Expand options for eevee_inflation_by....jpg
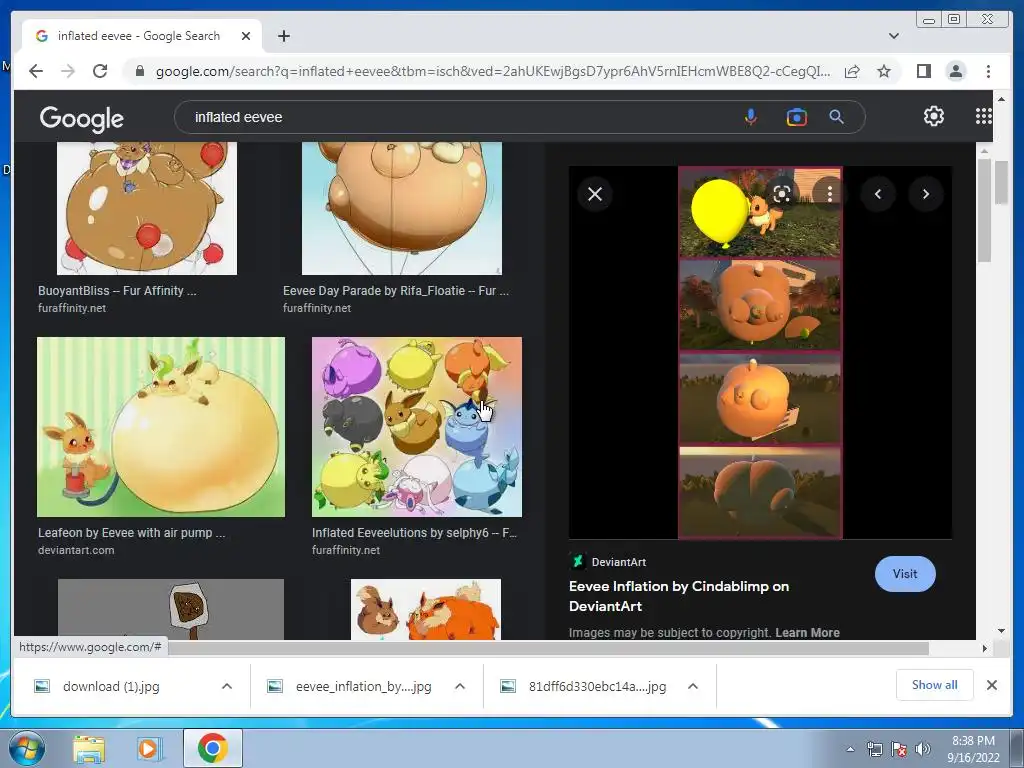Image resolution: width=1024 pixels, height=768 pixels. click(x=460, y=686)
